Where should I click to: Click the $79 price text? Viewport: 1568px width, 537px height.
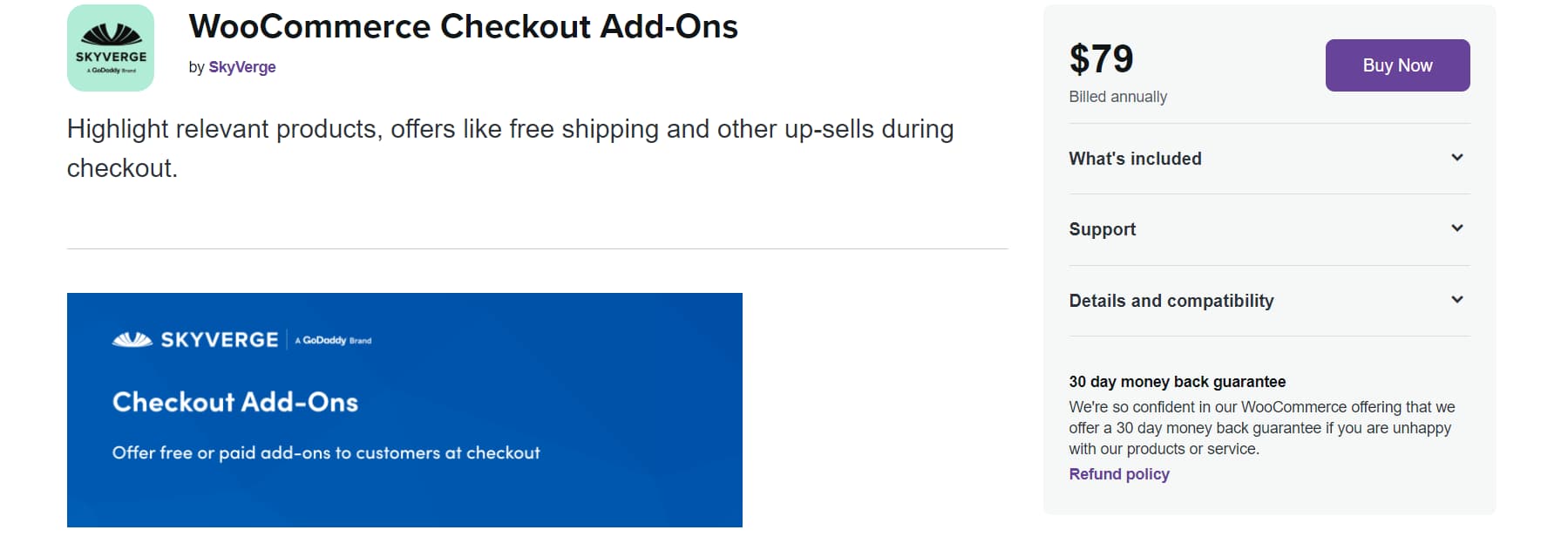[1101, 59]
